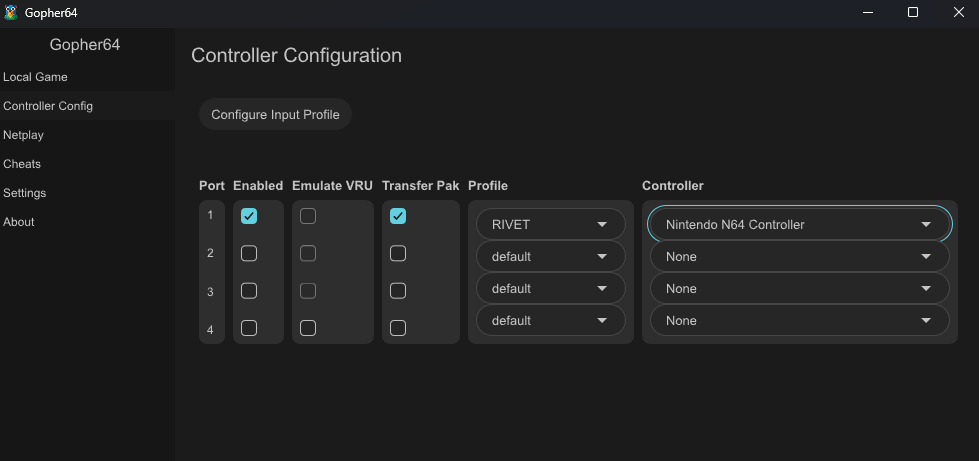Open port 2 controller None dropdown

[798, 257]
